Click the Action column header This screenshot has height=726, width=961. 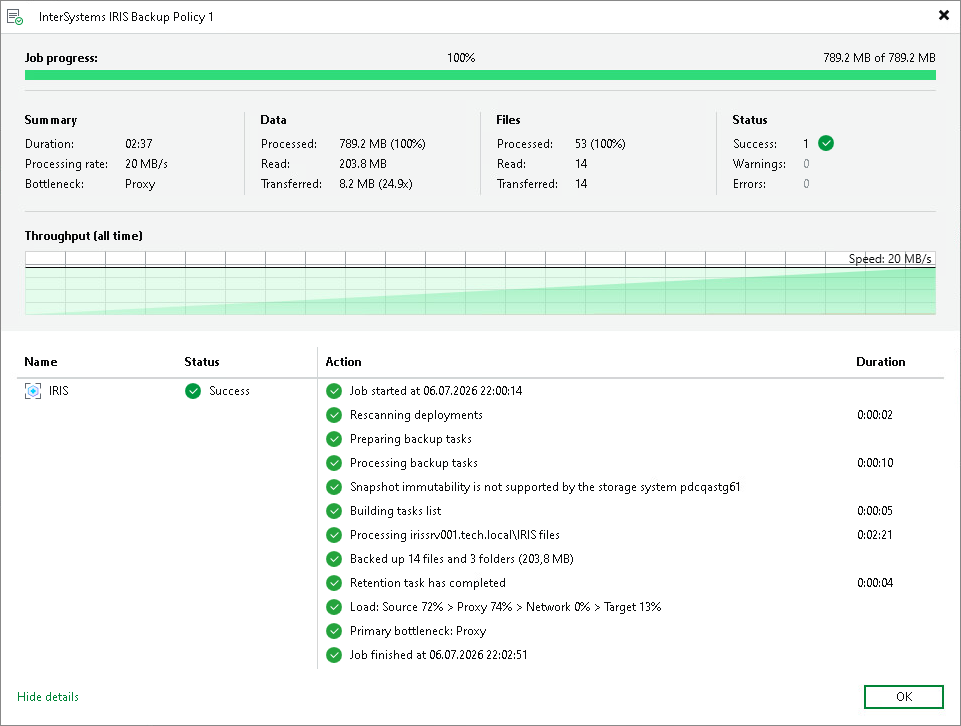tap(343, 361)
